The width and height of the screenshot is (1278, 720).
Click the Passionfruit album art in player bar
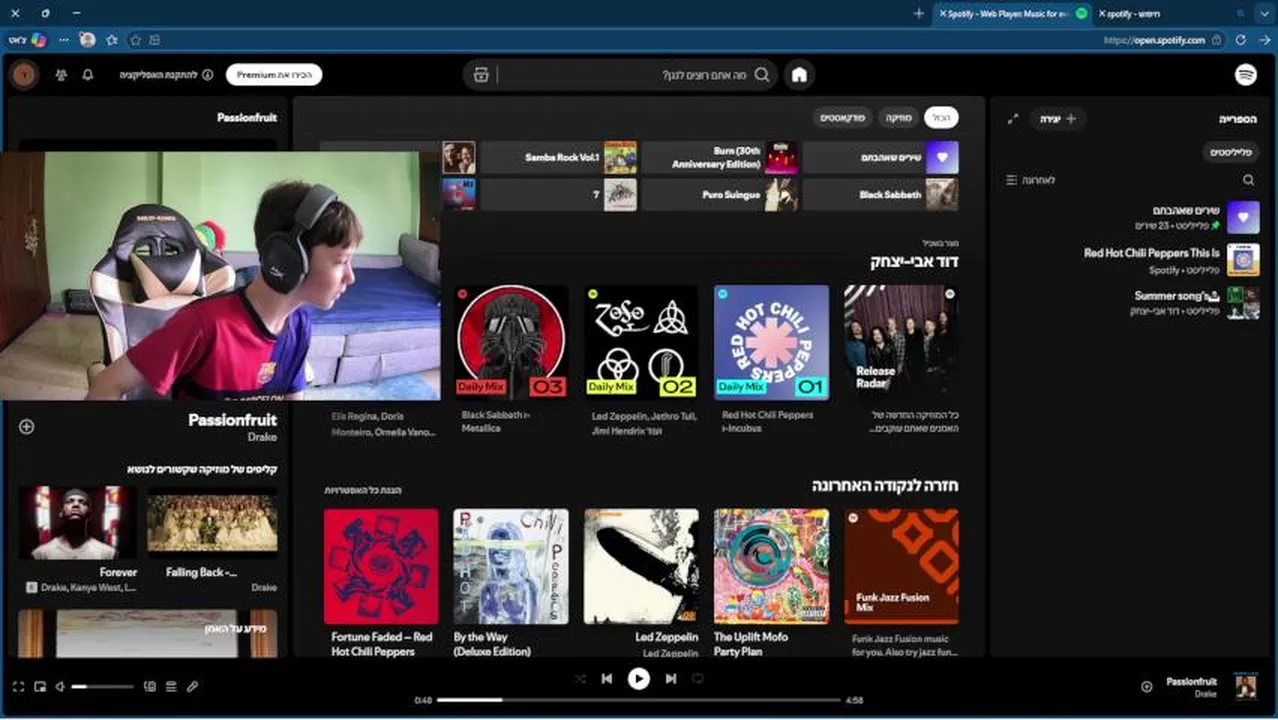(1245, 686)
